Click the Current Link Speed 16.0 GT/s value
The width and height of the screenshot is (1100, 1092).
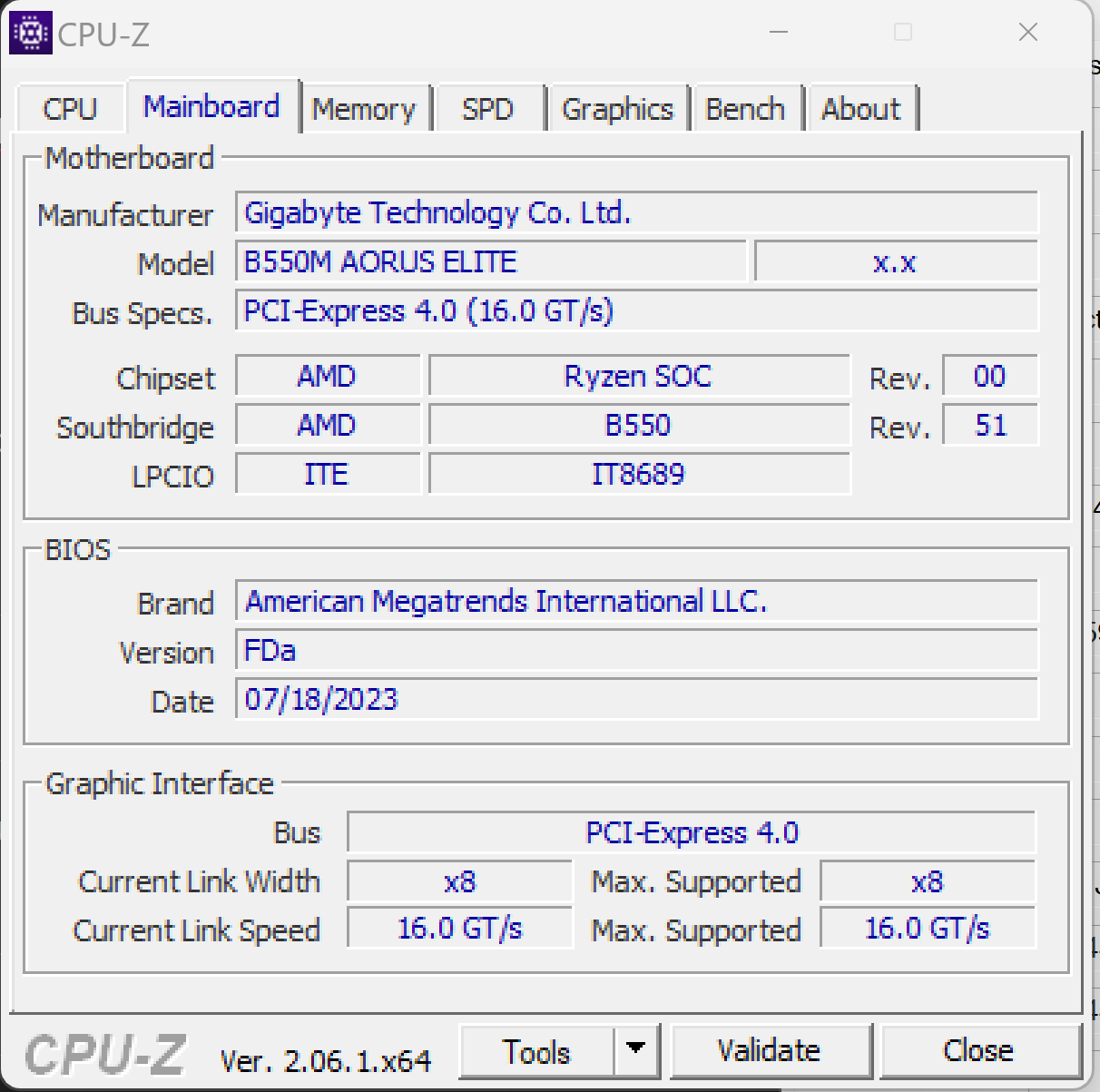click(460, 930)
